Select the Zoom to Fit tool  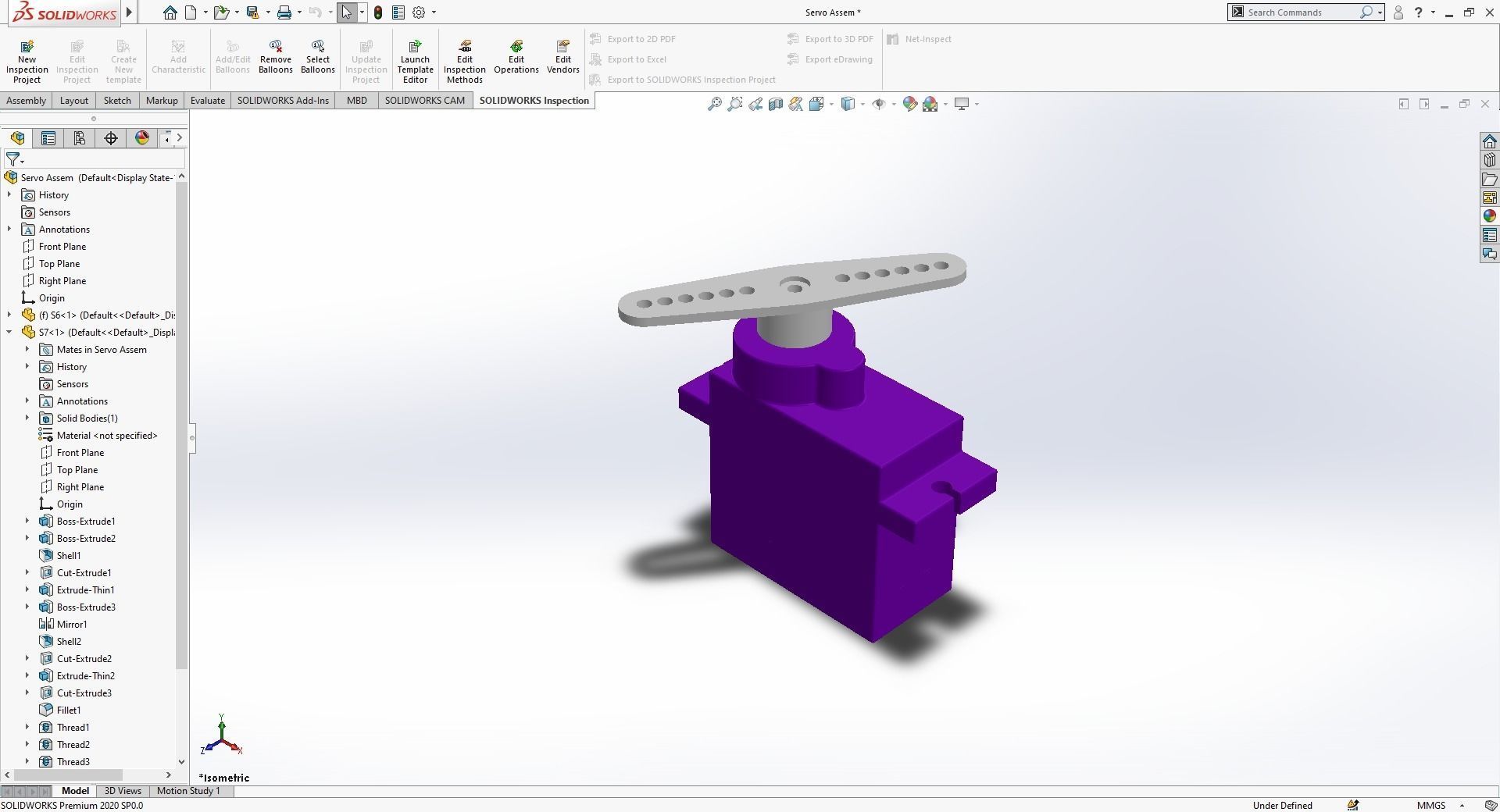[713, 104]
